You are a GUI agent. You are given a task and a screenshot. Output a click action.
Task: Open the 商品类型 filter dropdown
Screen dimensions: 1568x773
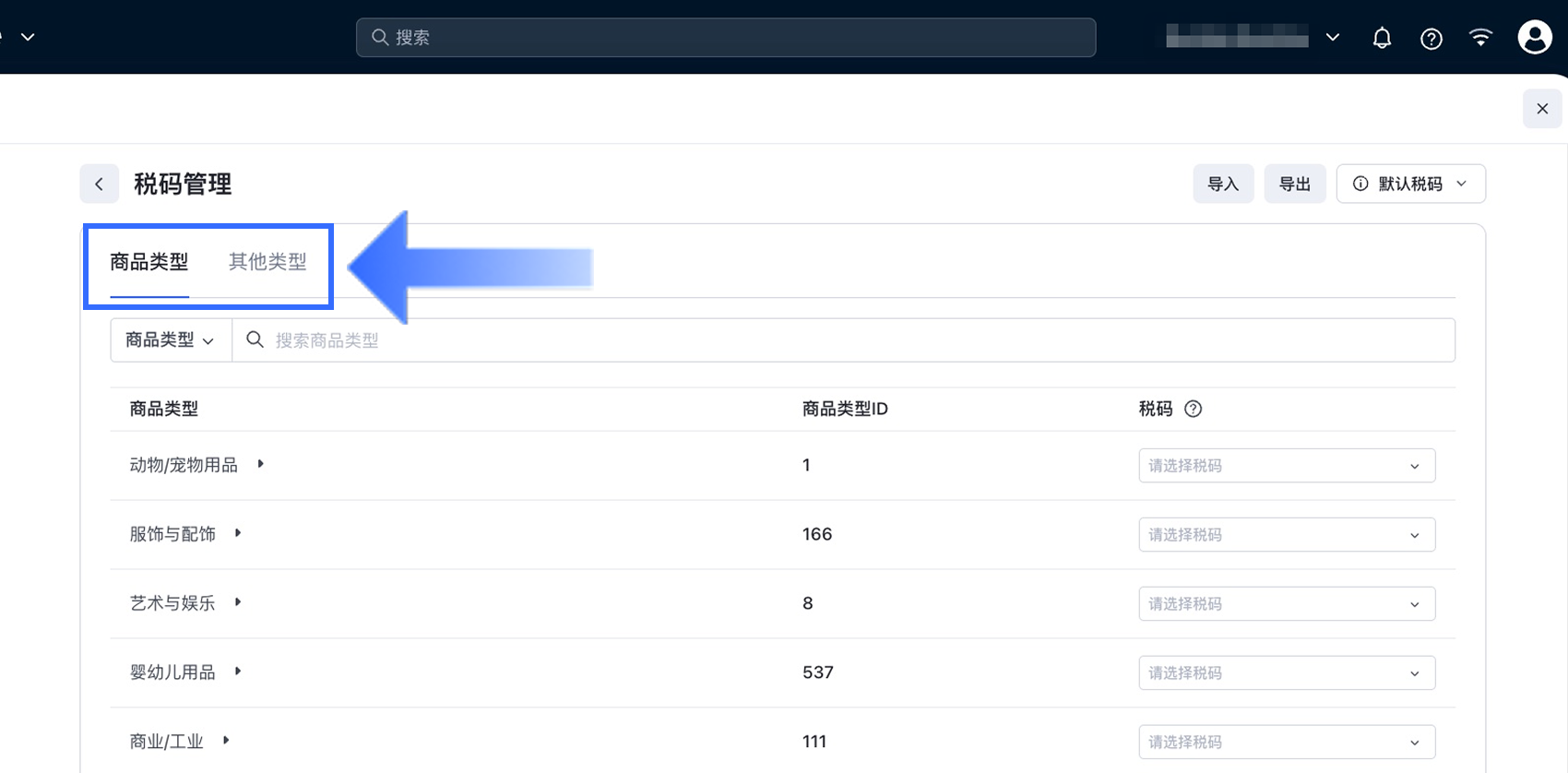tap(171, 340)
